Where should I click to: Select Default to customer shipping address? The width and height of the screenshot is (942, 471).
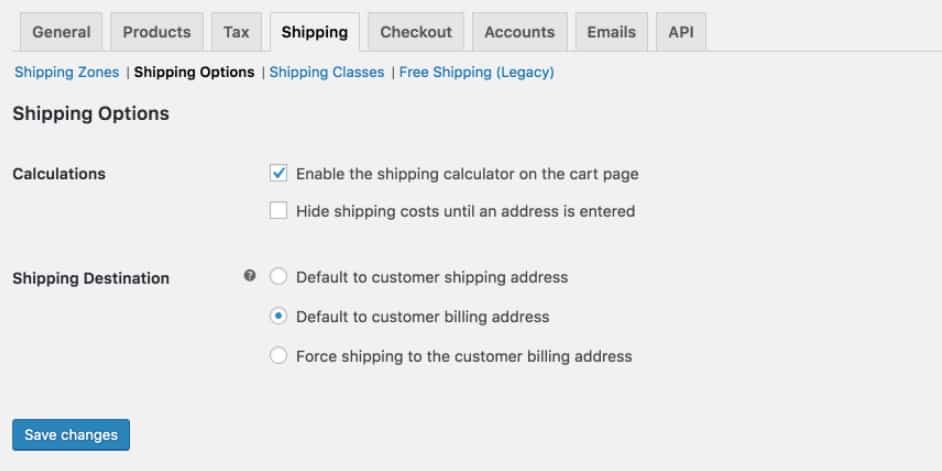pyautogui.click(x=278, y=277)
